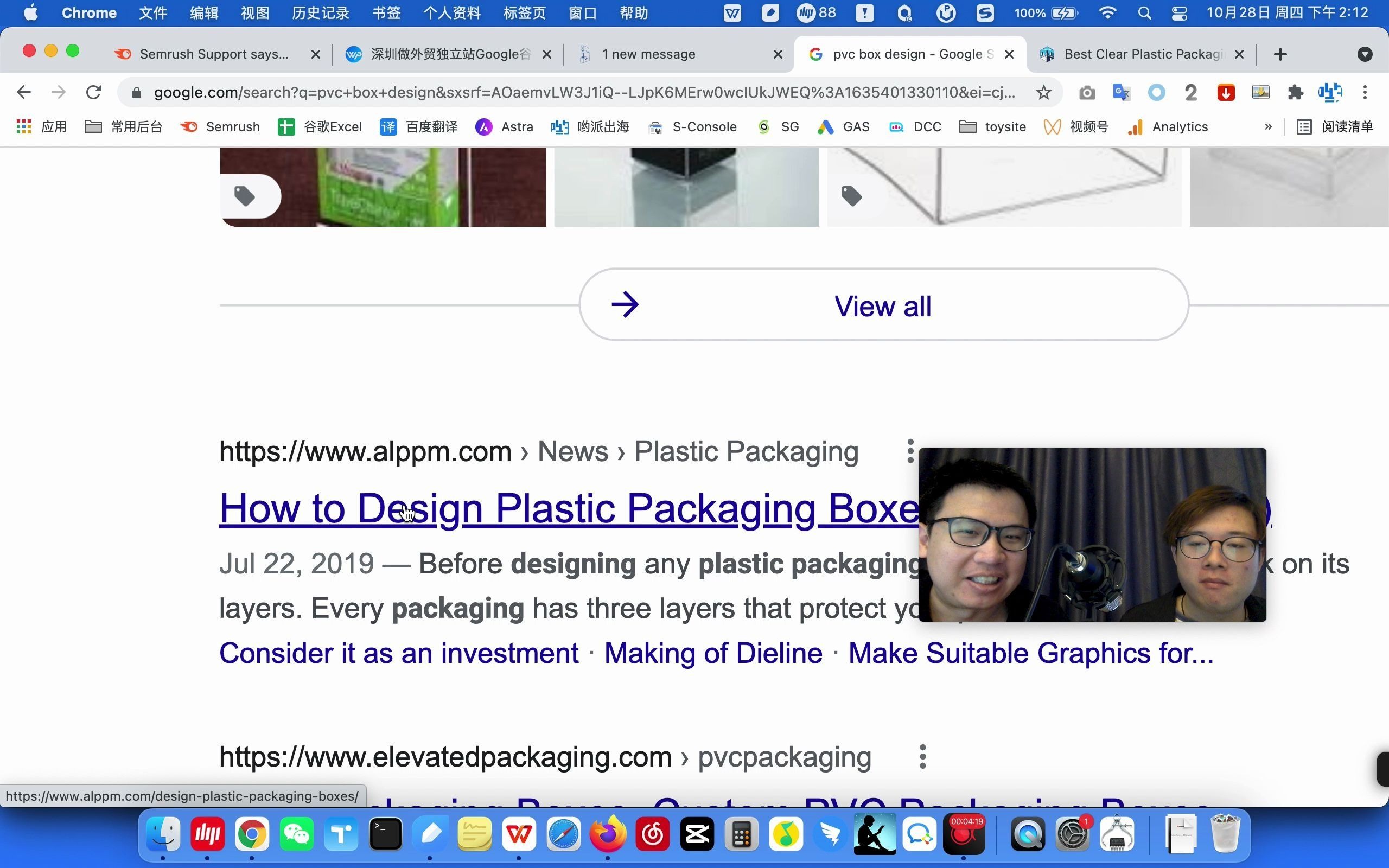The height and width of the screenshot is (868, 1389).
Task: Open the SG bookmark
Action: click(778, 126)
